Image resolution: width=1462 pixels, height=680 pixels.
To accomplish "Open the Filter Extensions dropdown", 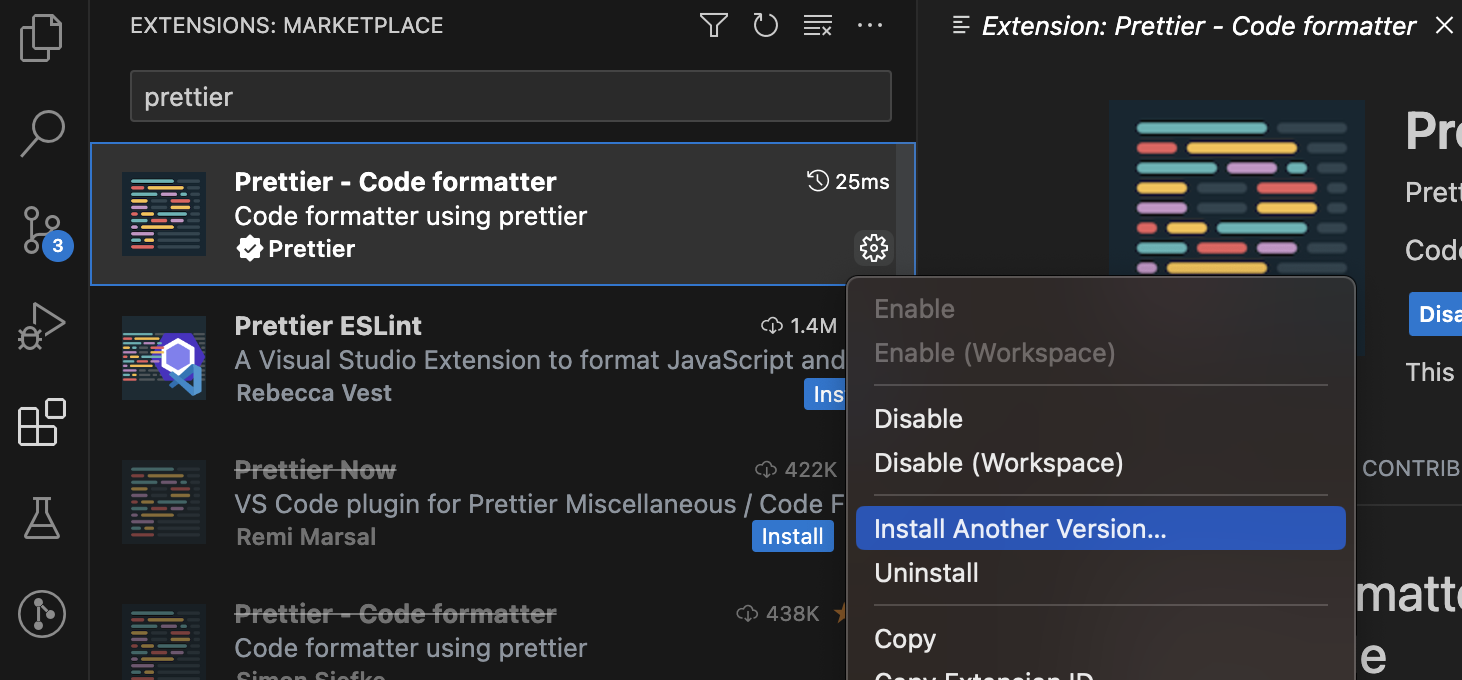I will (712, 25).
